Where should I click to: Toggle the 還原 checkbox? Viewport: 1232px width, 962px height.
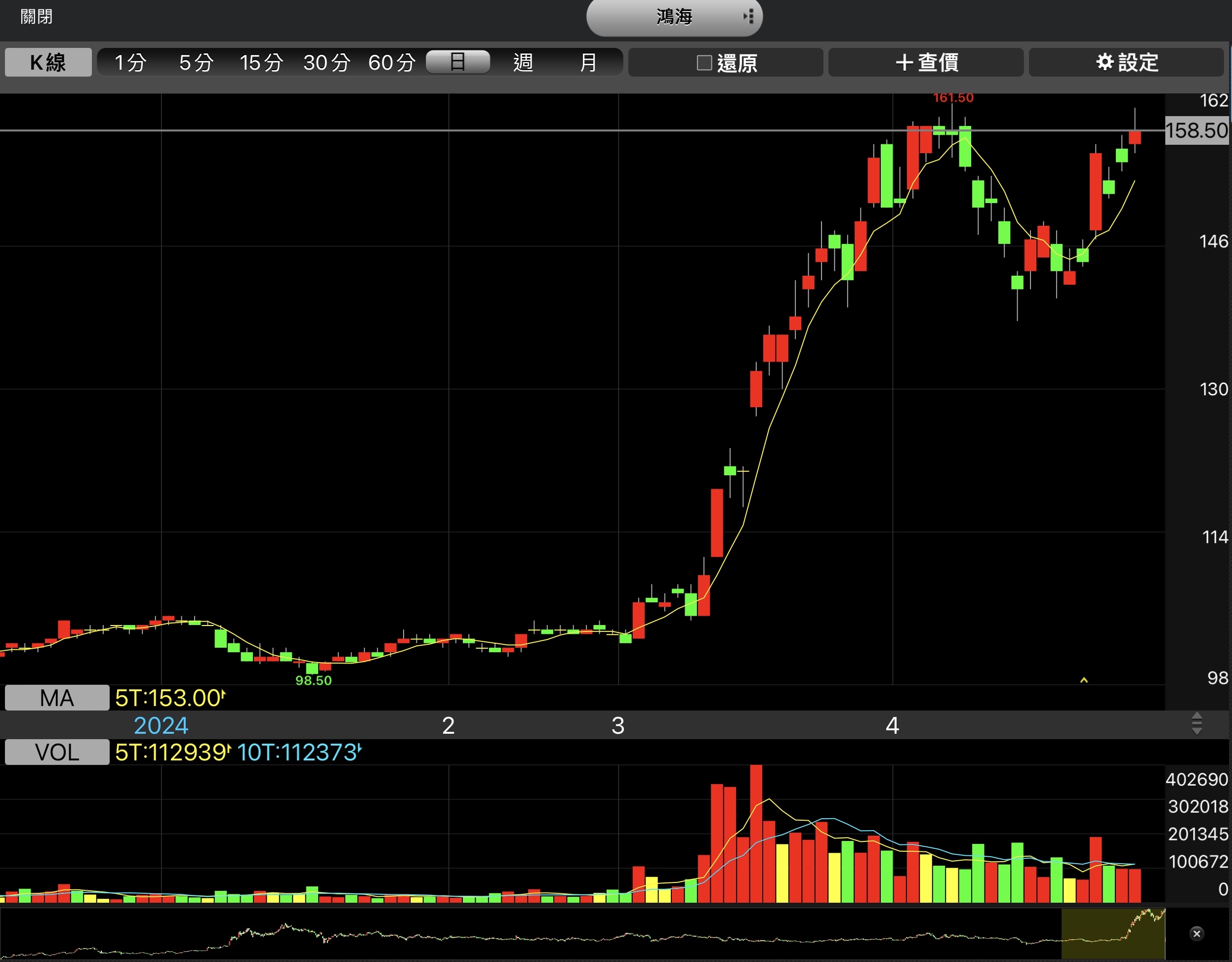[x=704, y=62]
